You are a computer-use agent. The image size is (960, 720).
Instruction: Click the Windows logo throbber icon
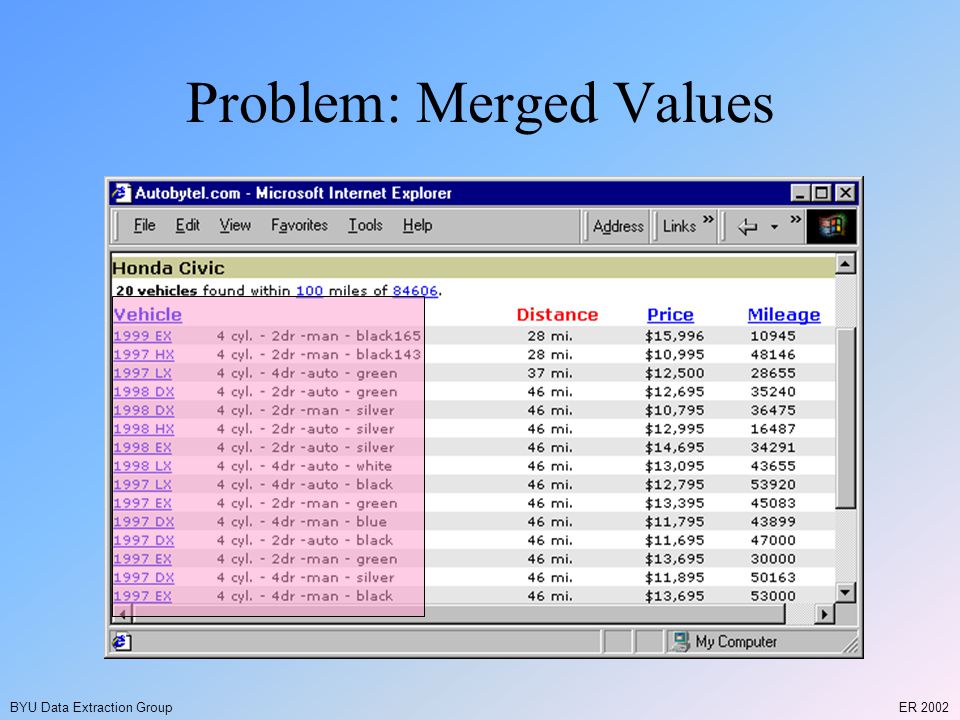(x=831, y=227)
